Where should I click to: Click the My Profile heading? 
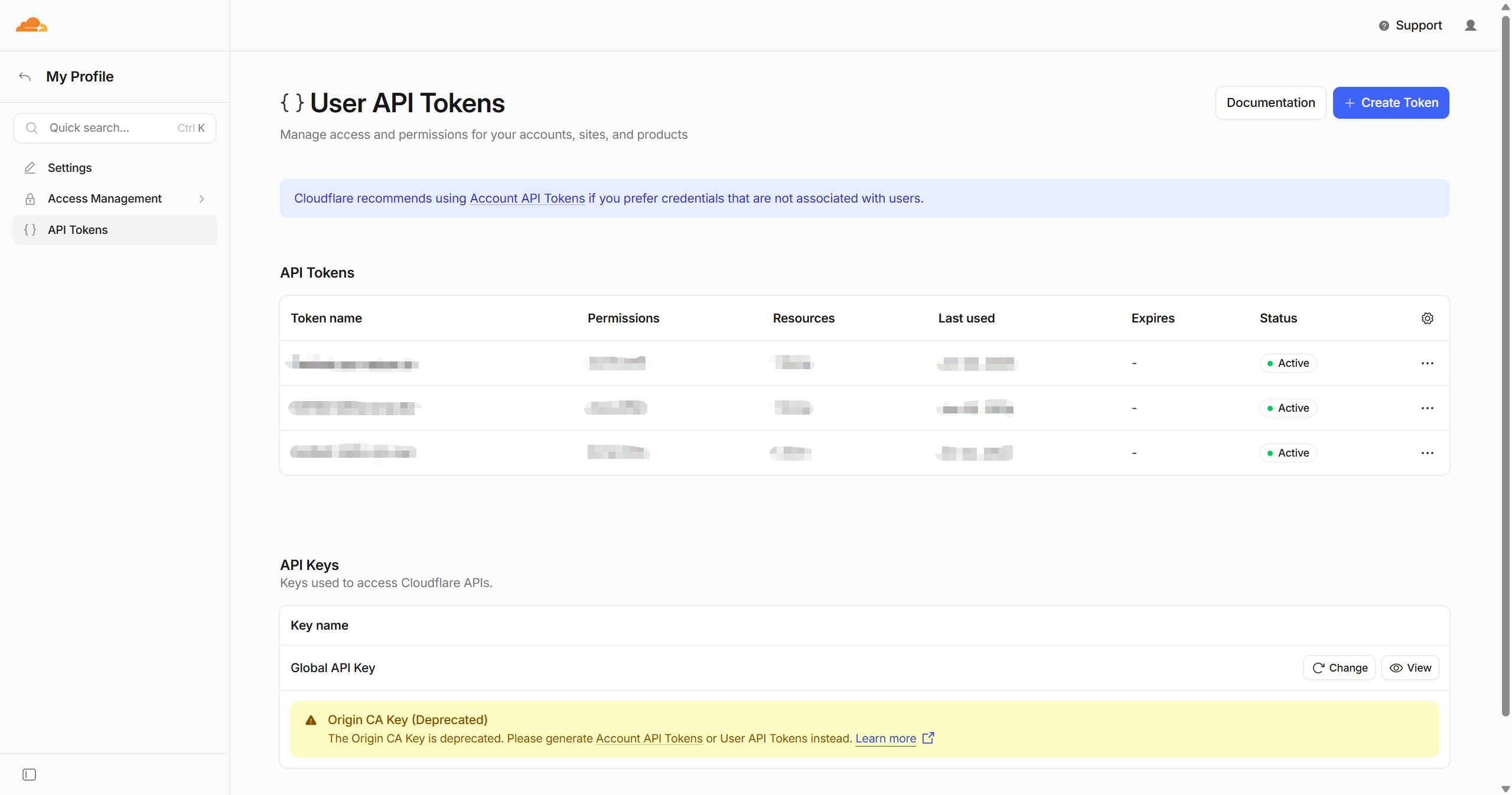click(x=80, y=77)
